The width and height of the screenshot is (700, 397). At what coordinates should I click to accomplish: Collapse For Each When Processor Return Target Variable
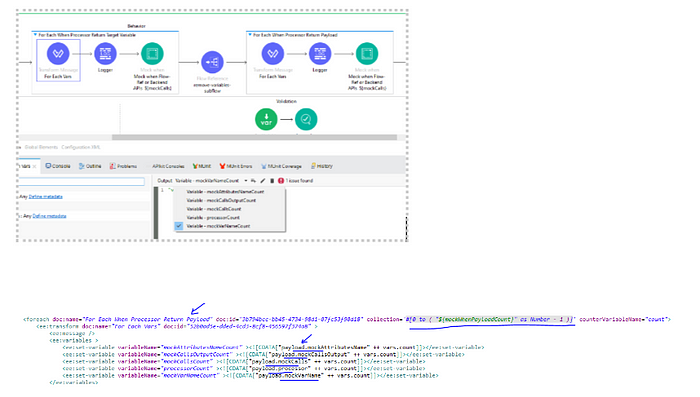[x=35, y=34]
